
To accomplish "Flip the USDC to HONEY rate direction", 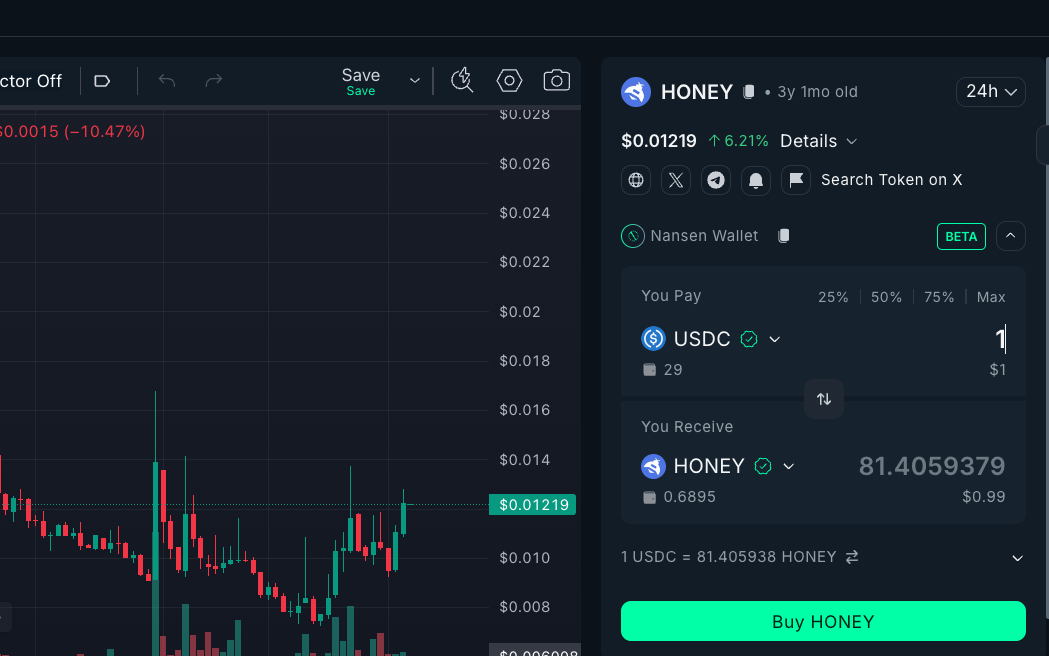I will point(852,557).
